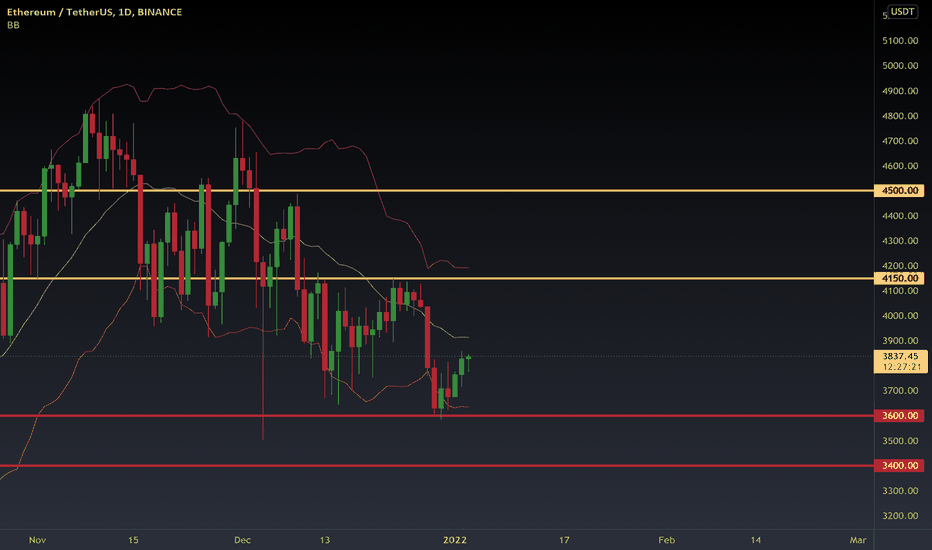The image size is (932, 550).
Task: Click the 13 date label on time axis
Action: [x=325, y=540]
